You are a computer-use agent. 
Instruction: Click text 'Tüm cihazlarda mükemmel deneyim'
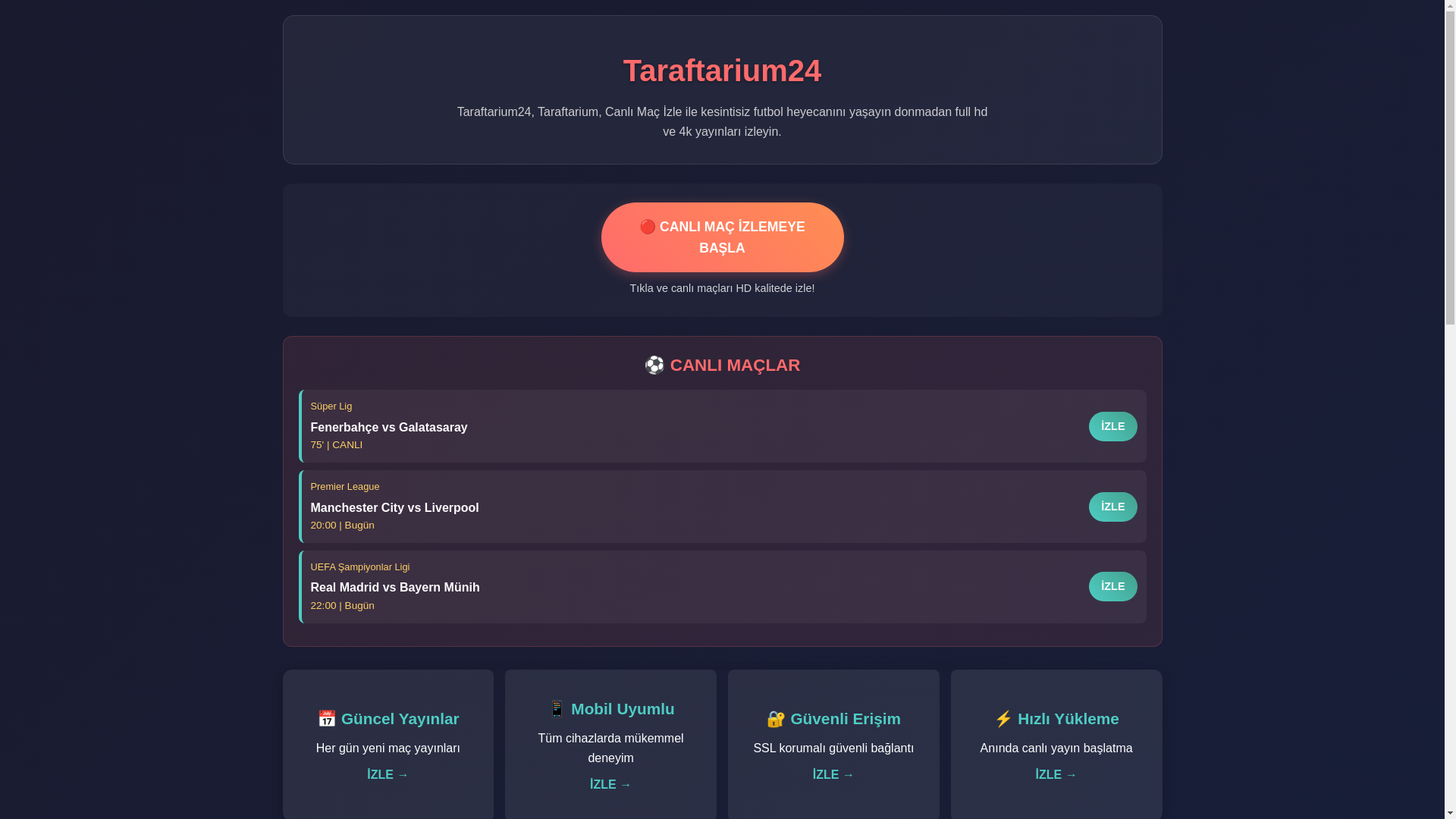[x=610, y=748]
